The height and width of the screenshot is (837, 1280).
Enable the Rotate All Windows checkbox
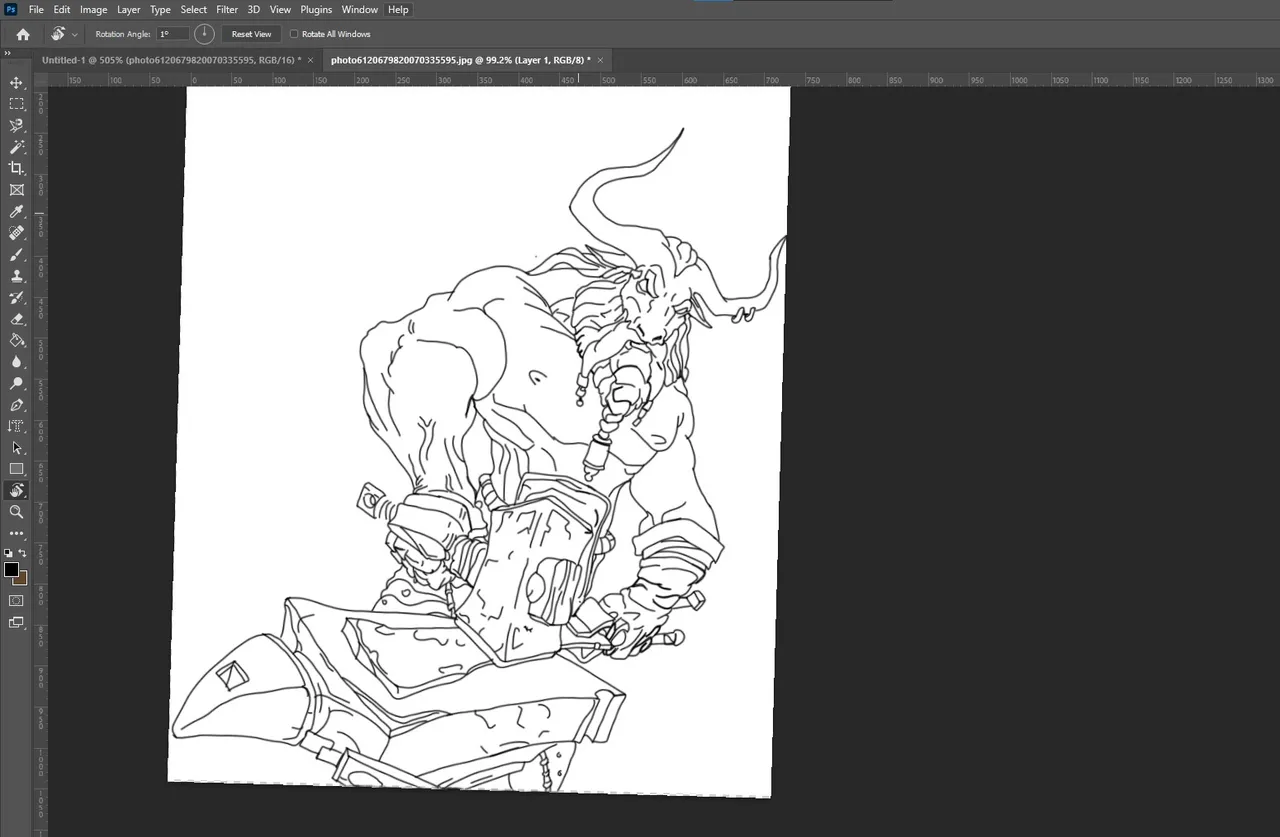(294, 34)
